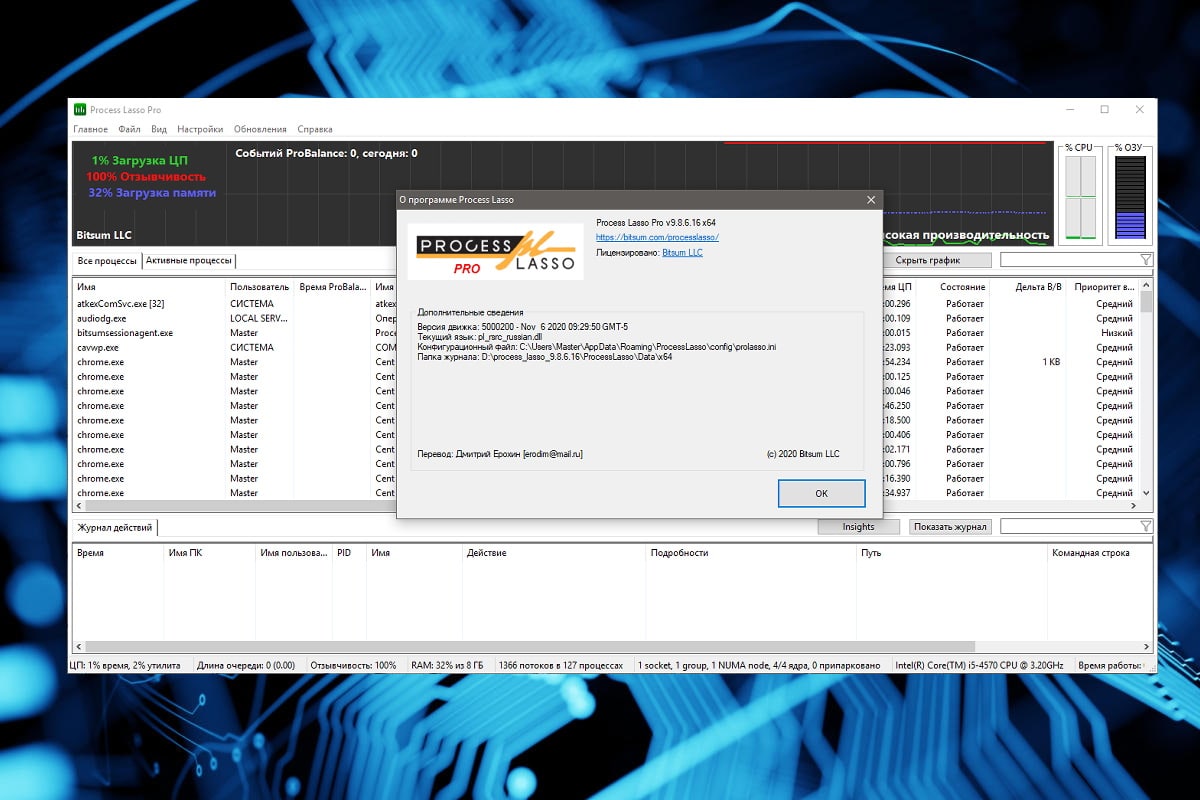Click the LOCAL SERV... user cell

[x=259, y=318]
